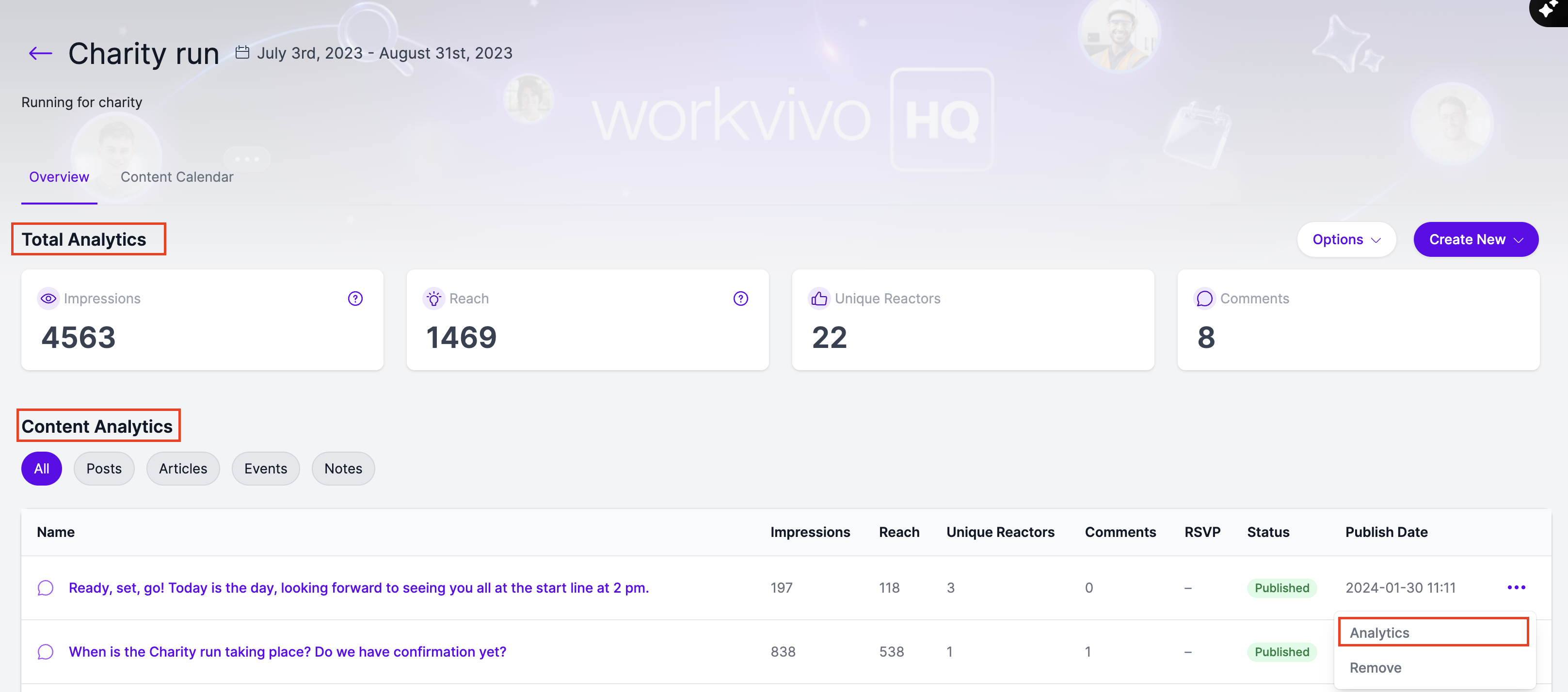This screenshot has height=692, width=1568.
Task: Expand the Create New dropdown
Action: pos(1475,239)
